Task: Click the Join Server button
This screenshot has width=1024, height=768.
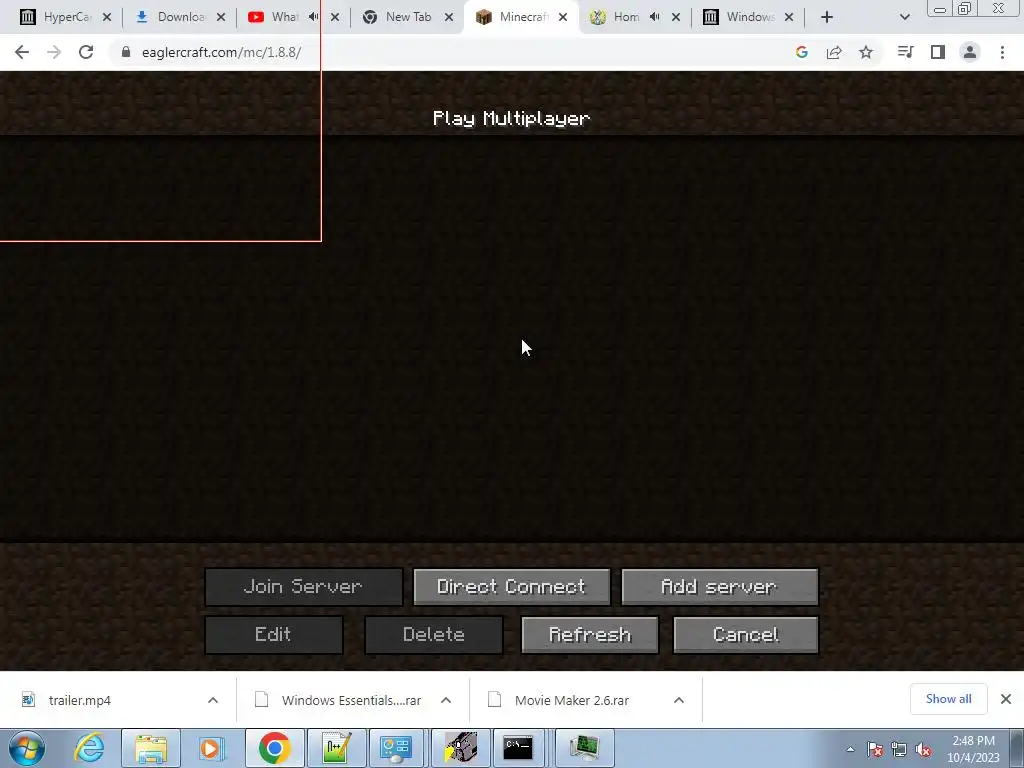Action: click(x=304, y=586)
